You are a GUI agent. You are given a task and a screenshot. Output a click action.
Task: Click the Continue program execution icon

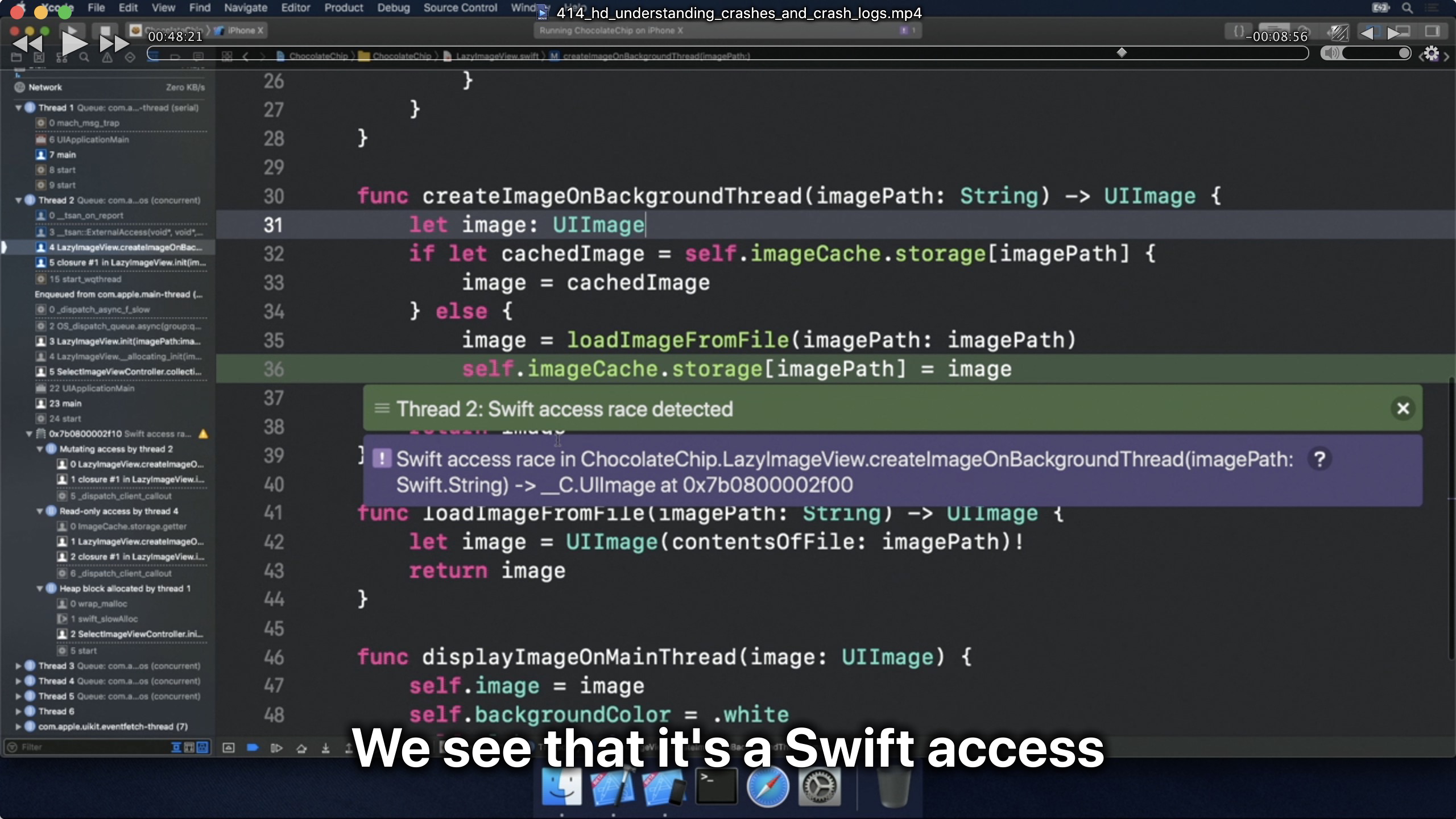coord(276,748)
